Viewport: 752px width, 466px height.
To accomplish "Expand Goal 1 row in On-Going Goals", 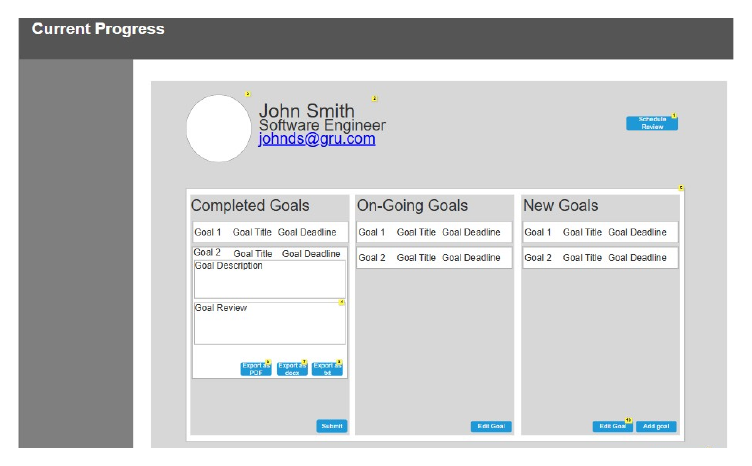I will [435, 232].
